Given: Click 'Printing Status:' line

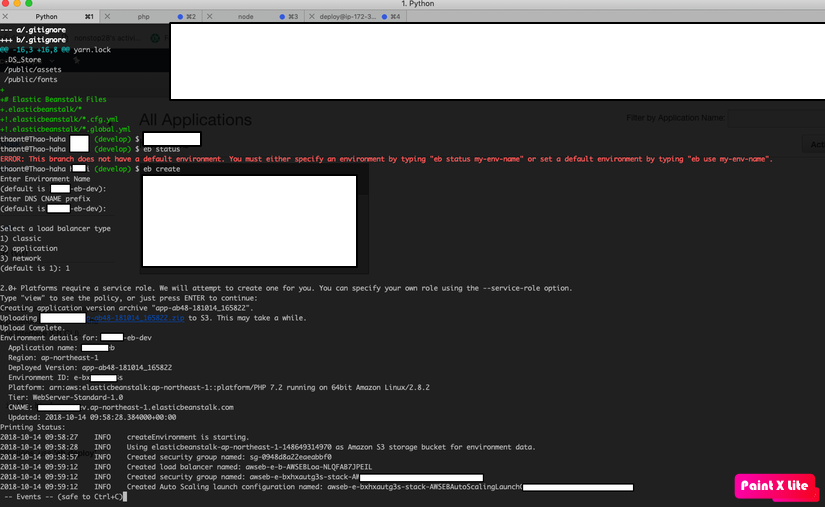Looking at the screenshot, I should click(x=33, y=427).
